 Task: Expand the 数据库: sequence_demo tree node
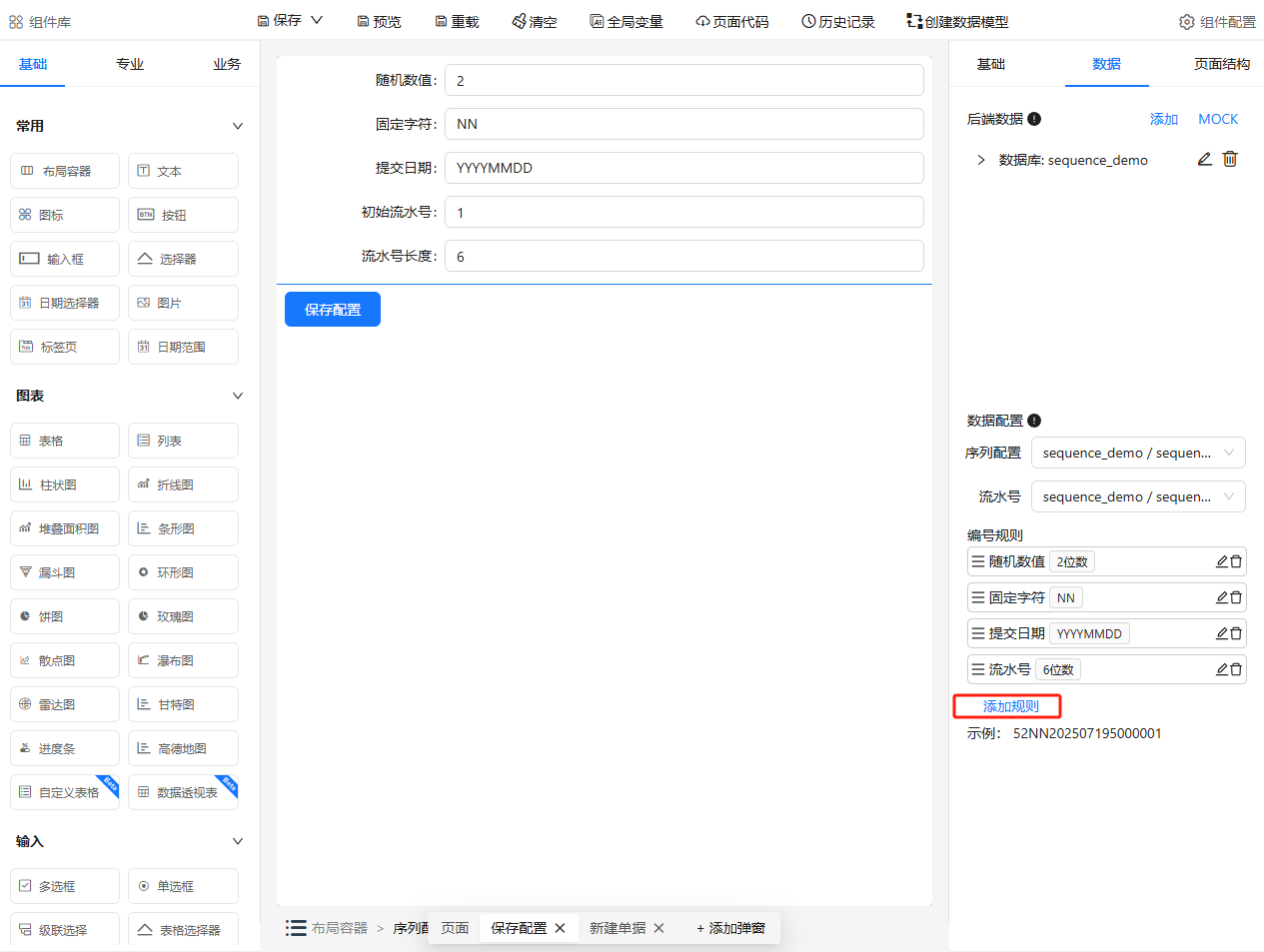(x=980, y=159)
